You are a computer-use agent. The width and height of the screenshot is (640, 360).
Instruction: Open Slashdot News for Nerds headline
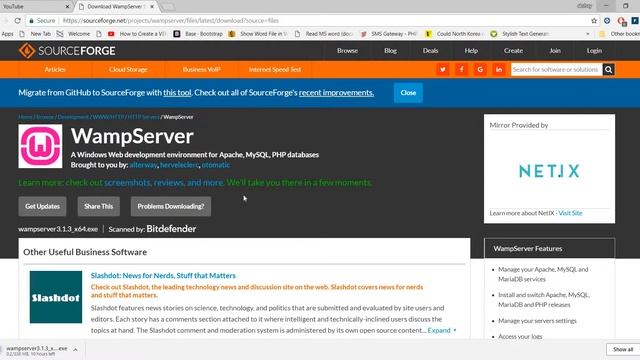click(x=163, y=276)
